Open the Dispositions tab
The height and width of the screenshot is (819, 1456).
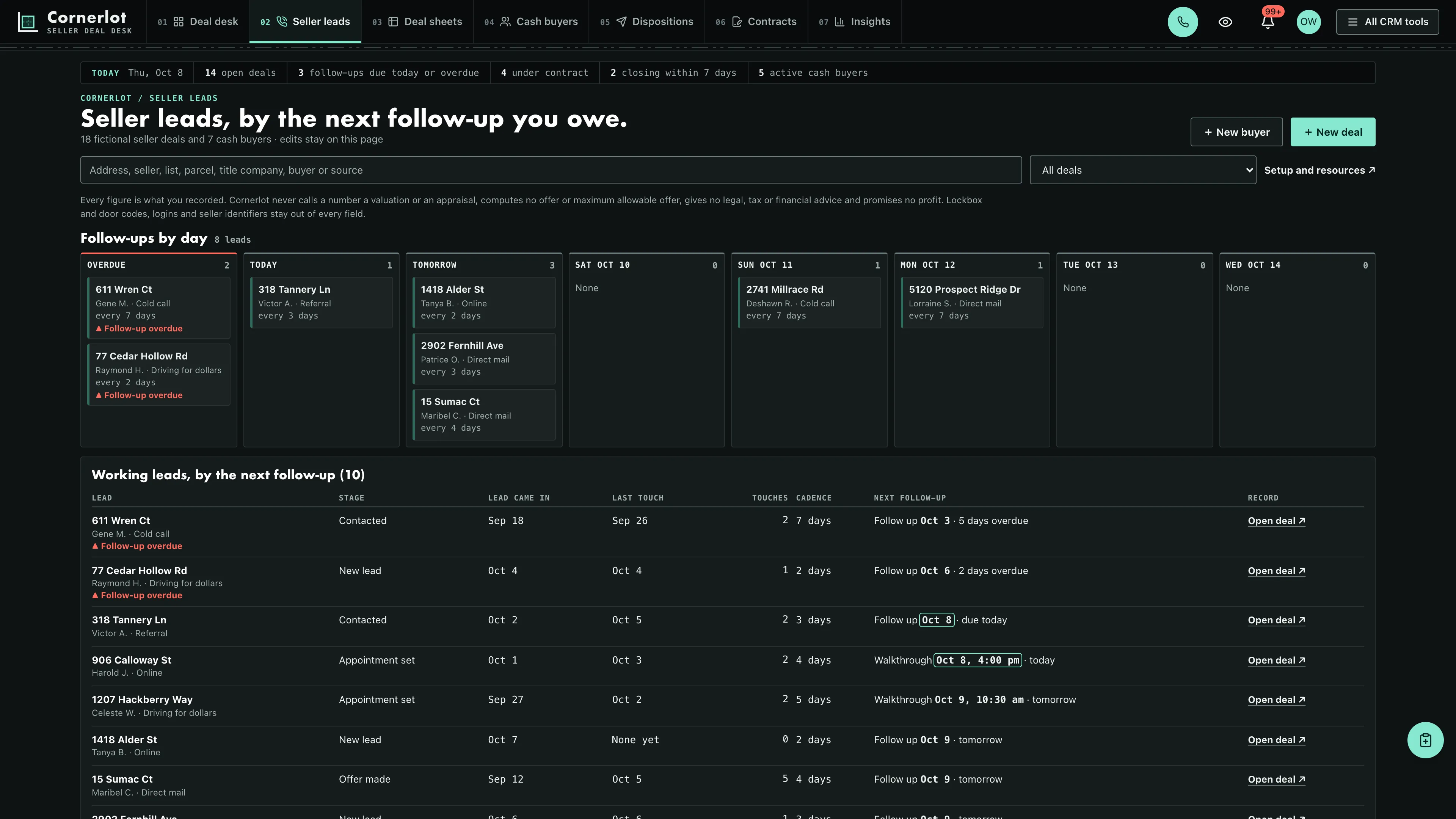pyautogui.click(x=646, y=22)
